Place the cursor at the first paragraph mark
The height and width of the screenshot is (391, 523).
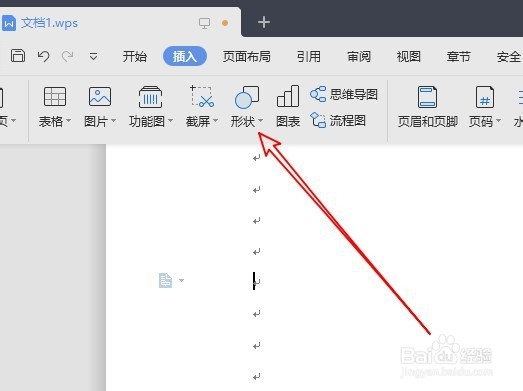tap(256, 158)
